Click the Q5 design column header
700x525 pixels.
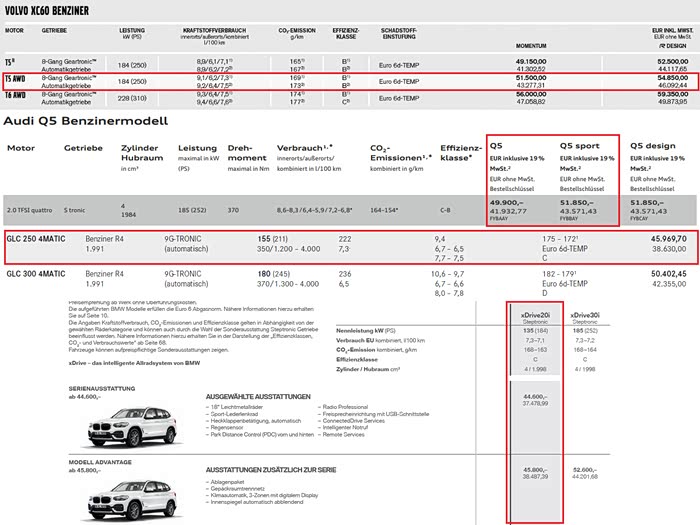pyautogui.click(x=653, y=146)
